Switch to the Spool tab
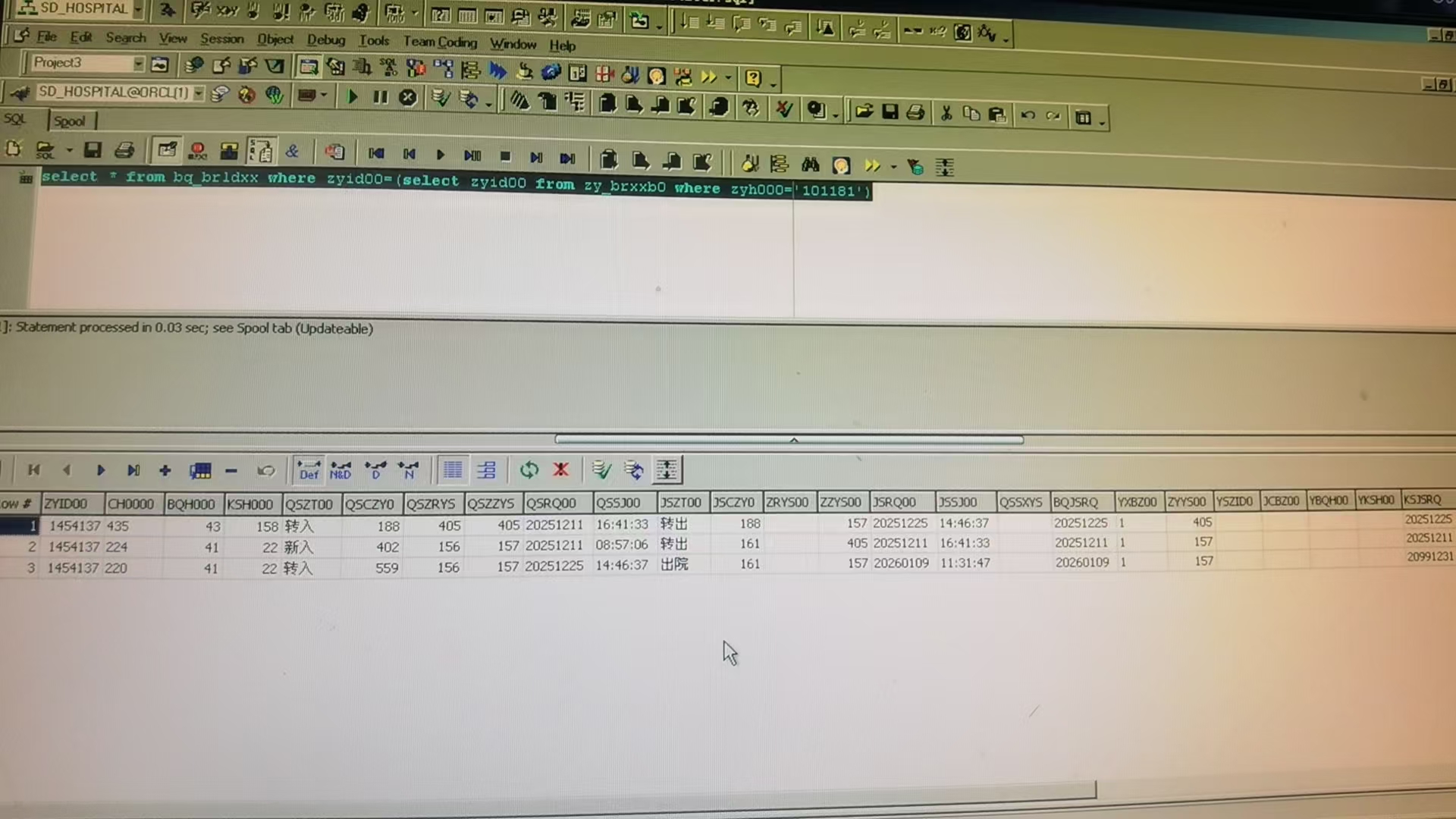Image resolution: width=1456 pixels, height=819 pixels. (x=70, y=121)
